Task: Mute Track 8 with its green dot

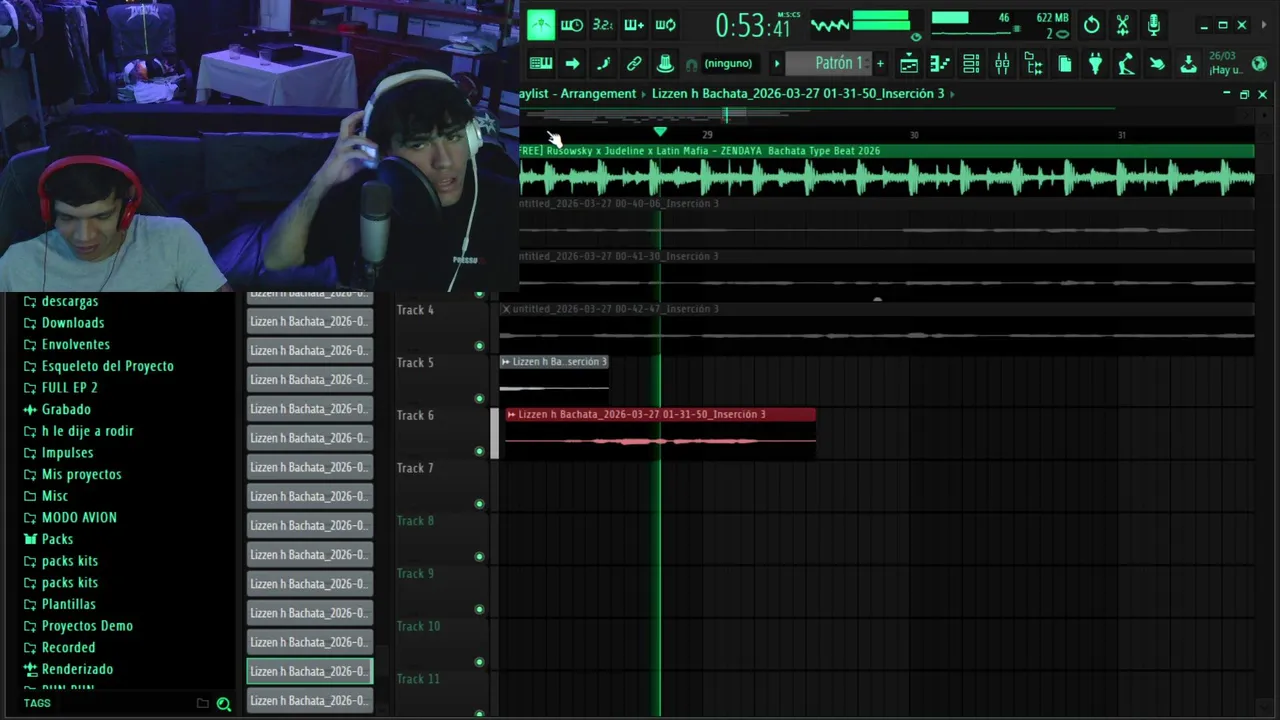Action: click(x=479, y=557)
